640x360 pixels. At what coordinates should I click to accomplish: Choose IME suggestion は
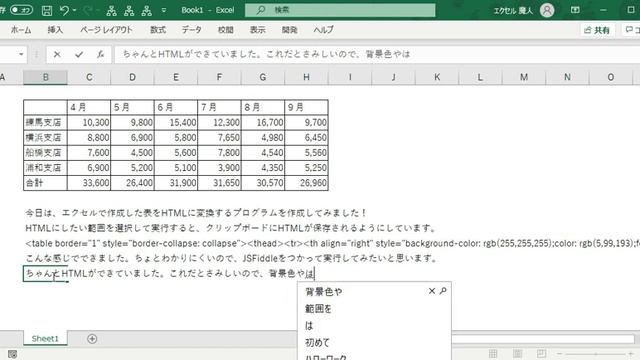pyautogui.click(x=309, y=326)
